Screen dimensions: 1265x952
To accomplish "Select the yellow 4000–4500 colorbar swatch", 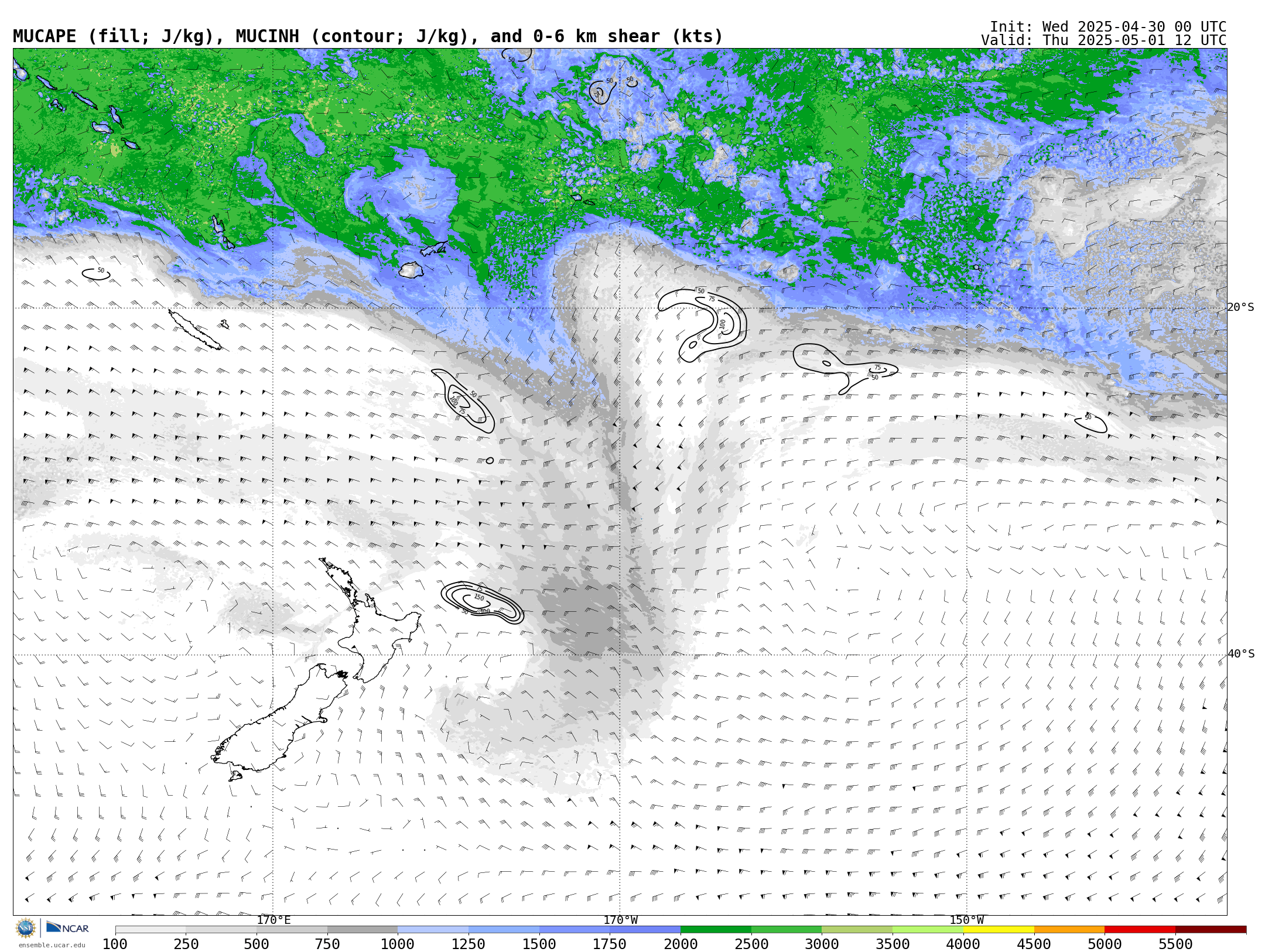I will pyautogui.click(x=999, y=930).
